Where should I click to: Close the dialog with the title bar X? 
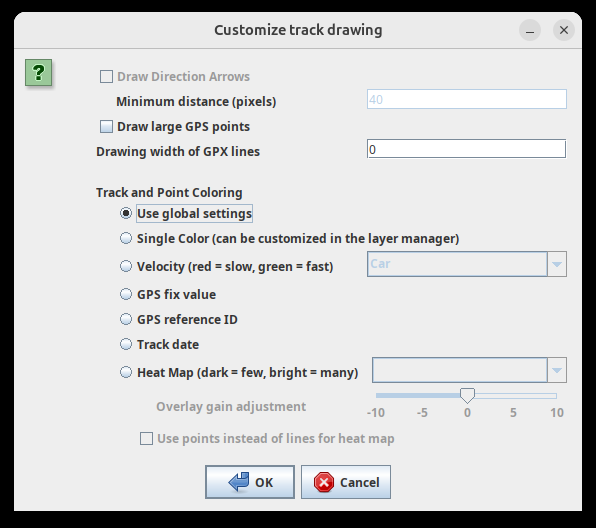pyautogui.click(x=564, y=30)
